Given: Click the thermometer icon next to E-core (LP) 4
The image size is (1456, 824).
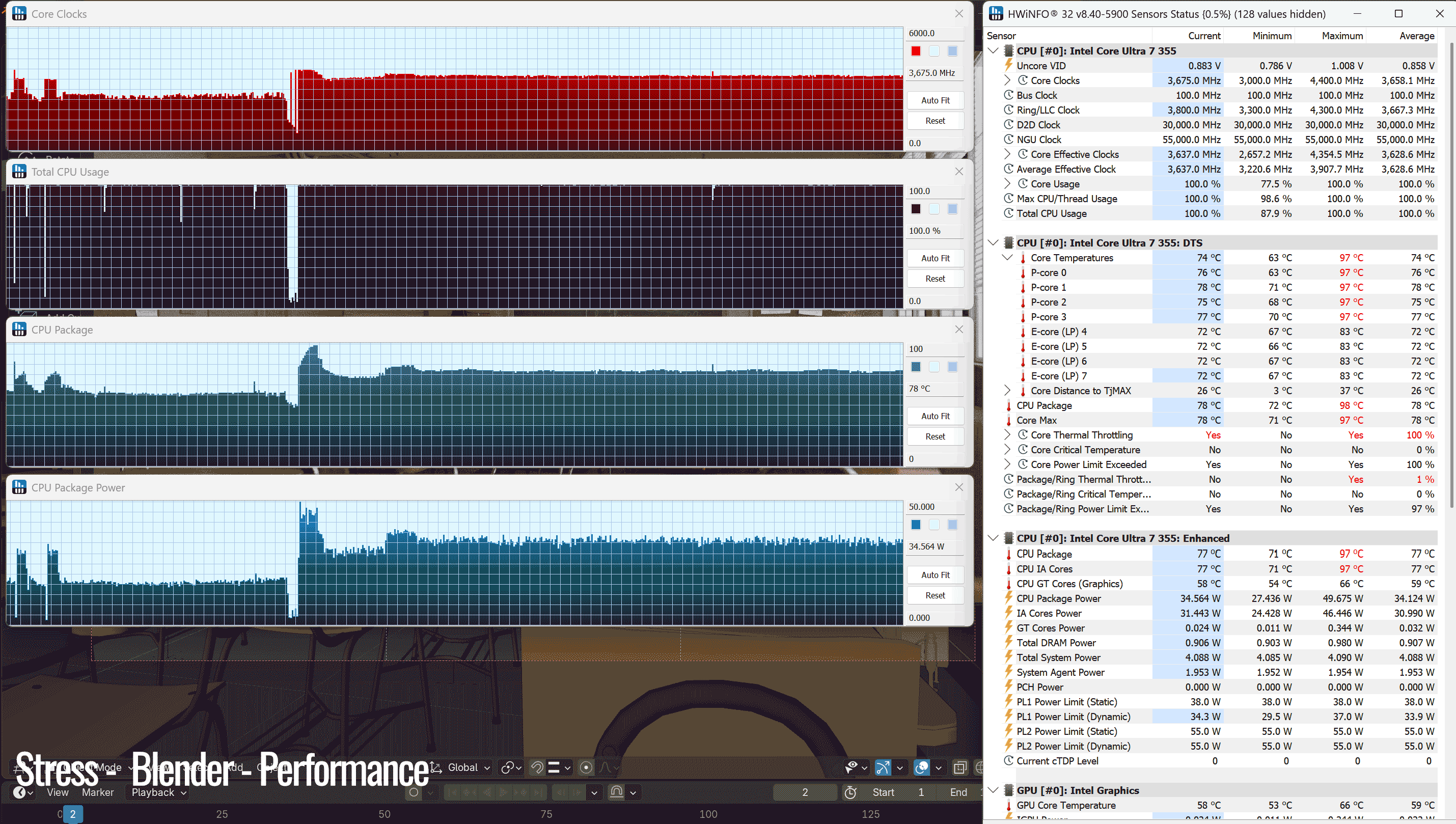Looking at the screenshot, I should click(x=1023, y=332).
